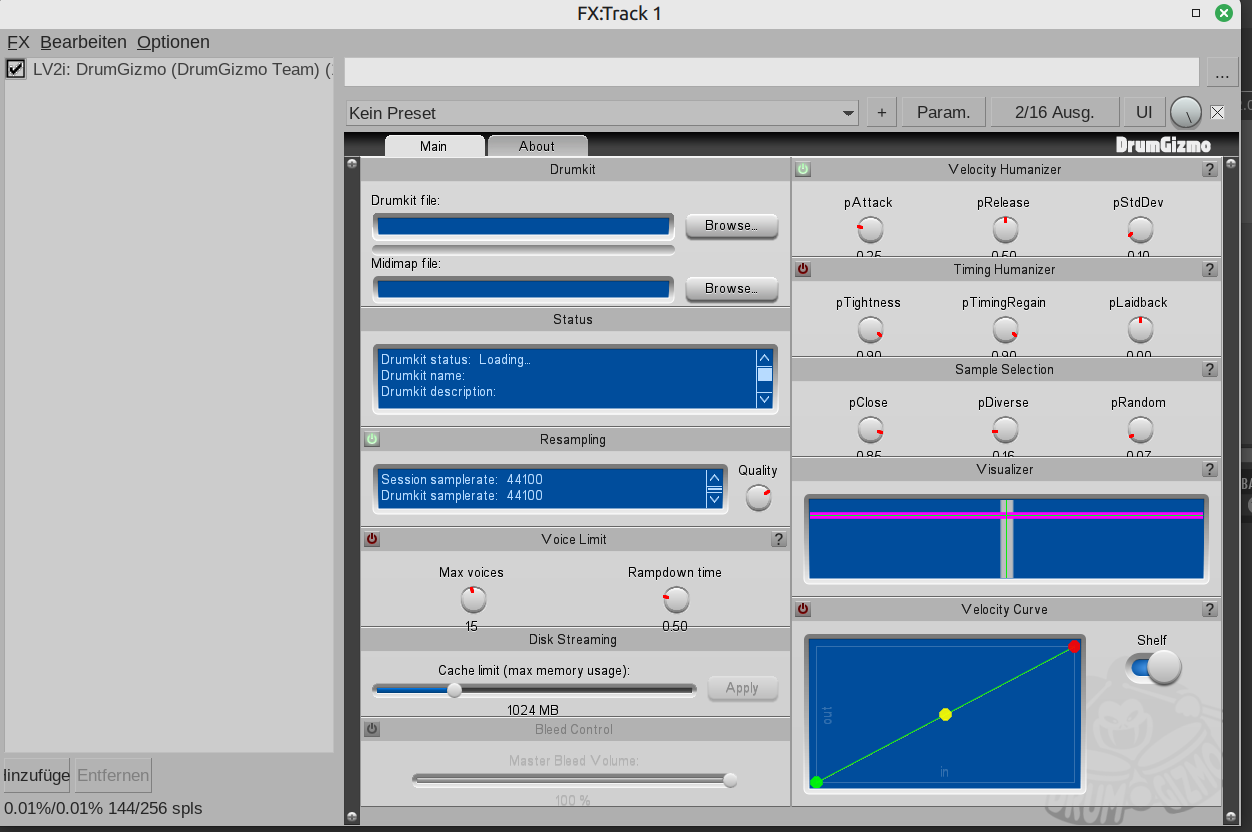Click Browse for Midimap file

pos(732,289)
